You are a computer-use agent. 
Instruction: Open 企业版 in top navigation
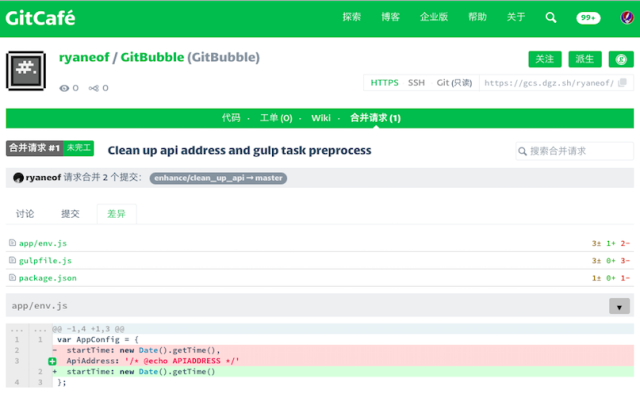tap(434, 17)
